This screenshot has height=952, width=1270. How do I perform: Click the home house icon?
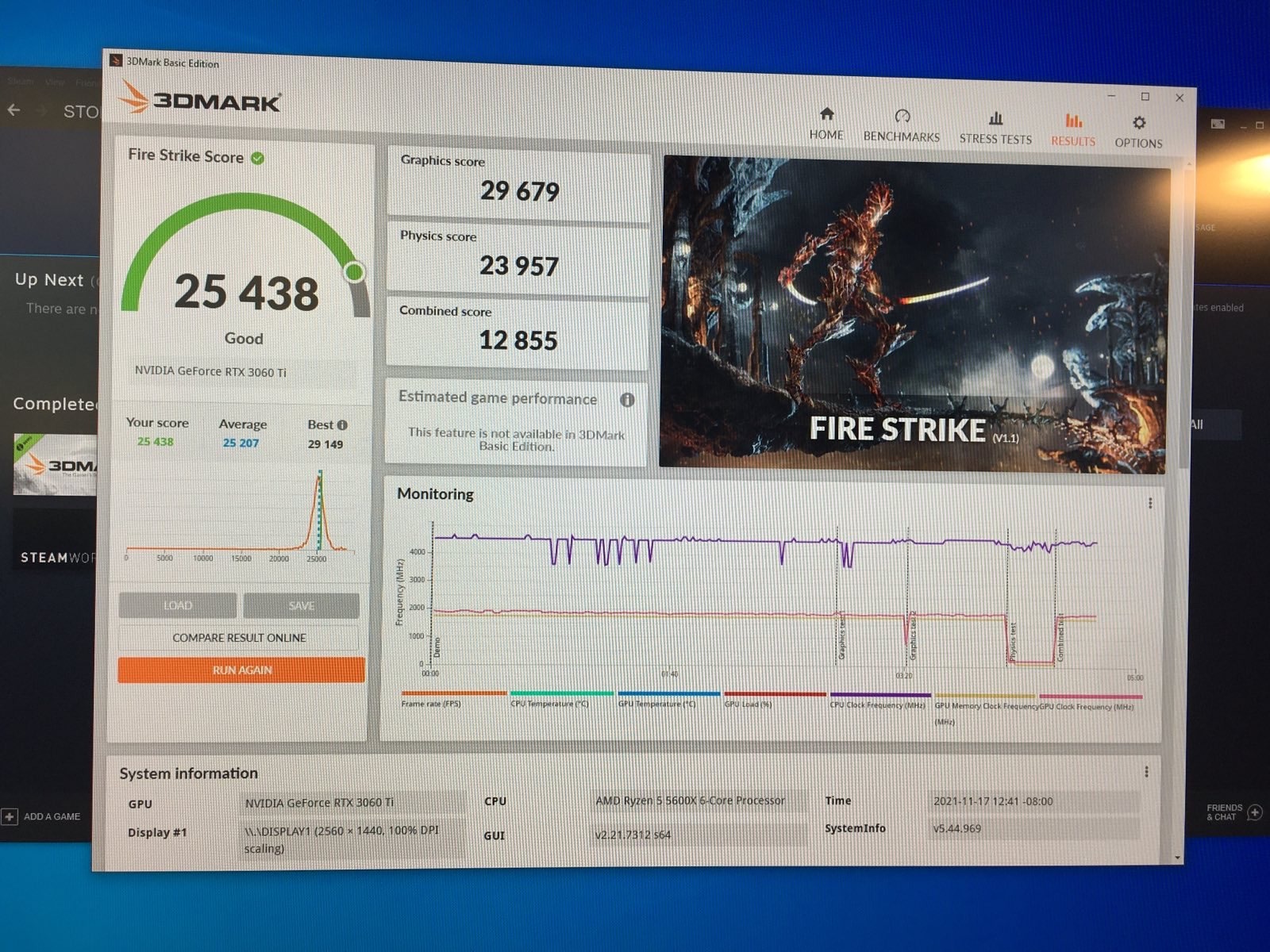[x=826, y=114]
